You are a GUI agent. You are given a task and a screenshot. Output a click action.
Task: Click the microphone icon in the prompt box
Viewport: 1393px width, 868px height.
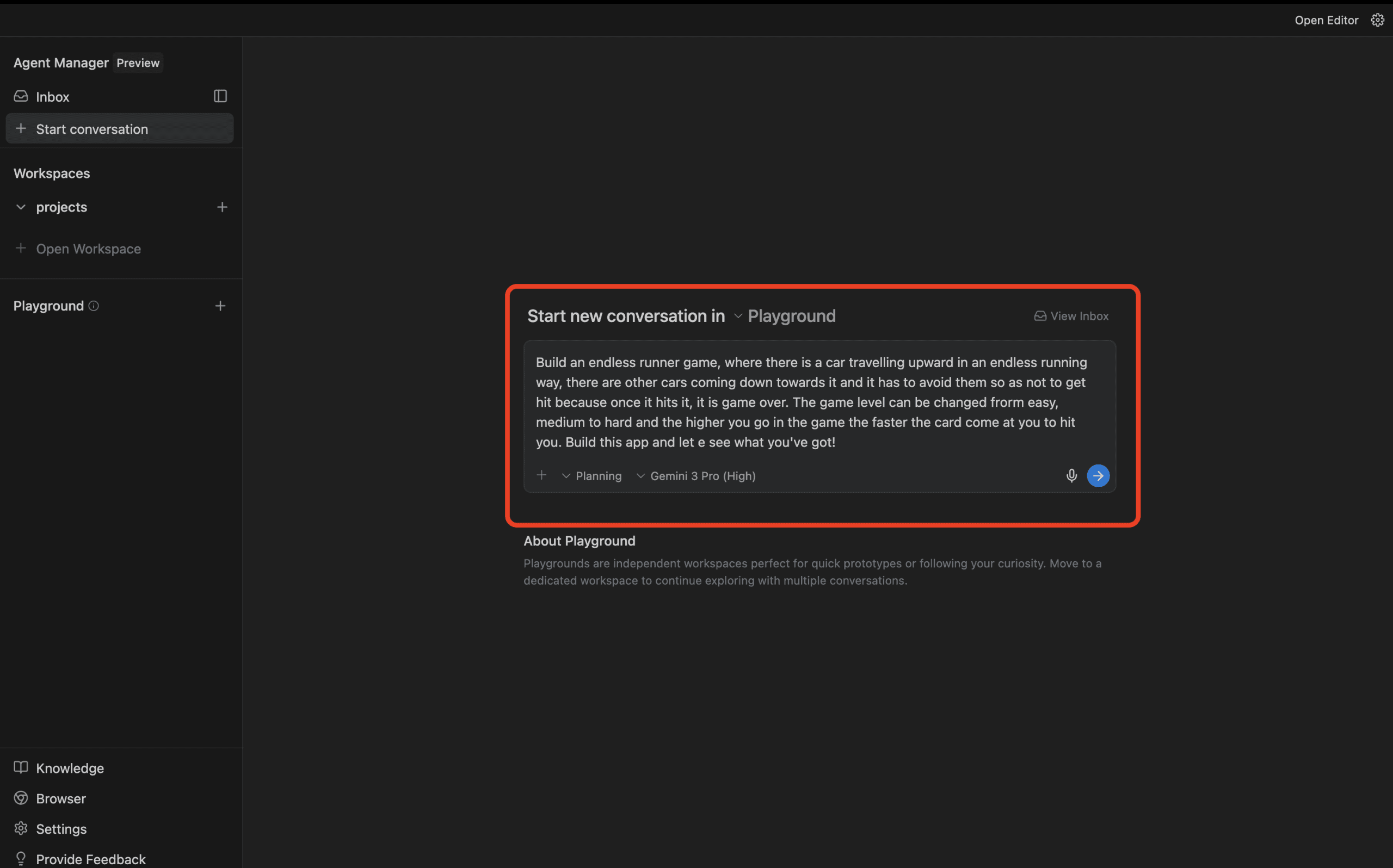pos(1071,475)
